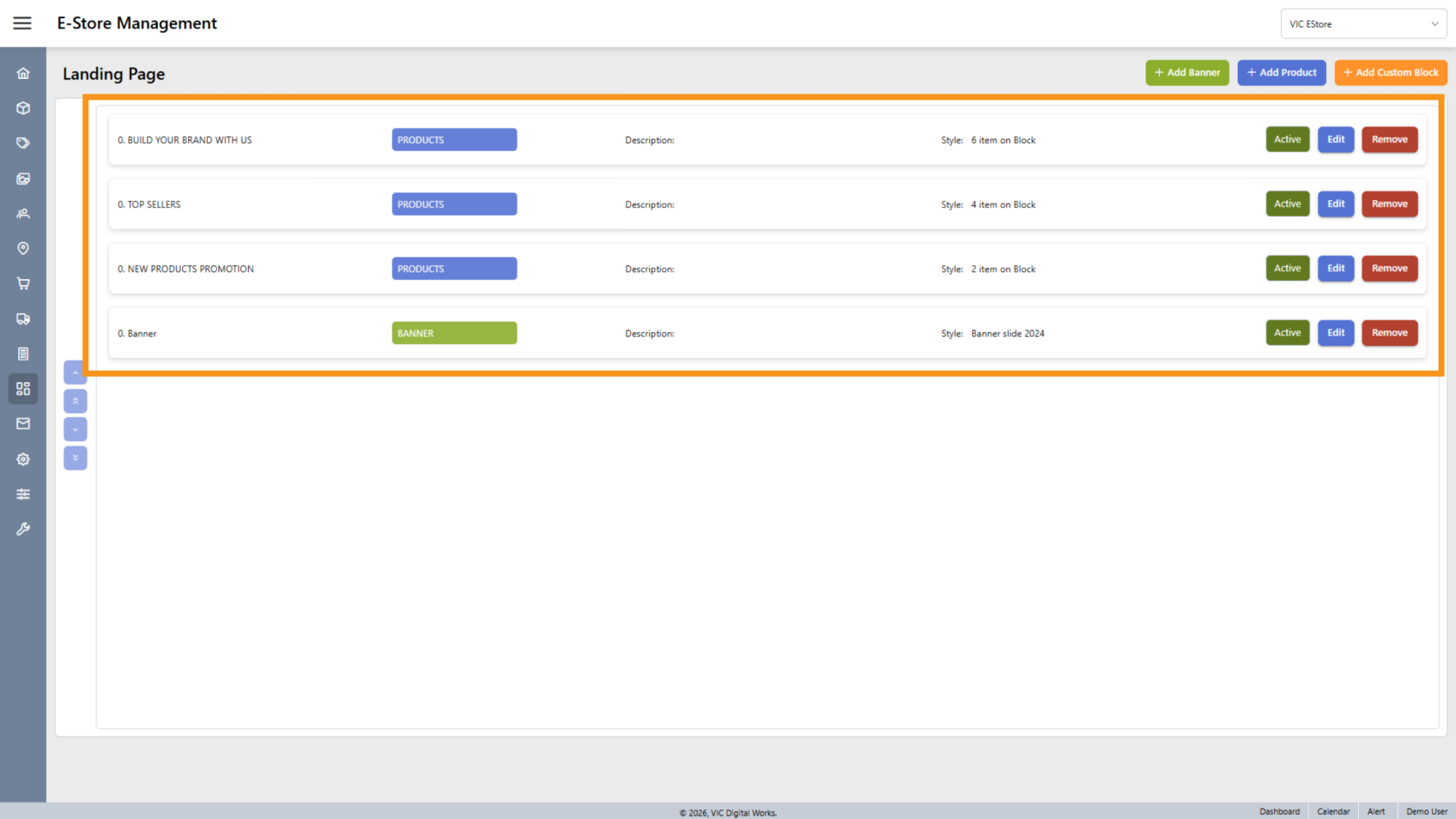
Task: Open the shopping cart sidebar icon
Action: point(23,283)
